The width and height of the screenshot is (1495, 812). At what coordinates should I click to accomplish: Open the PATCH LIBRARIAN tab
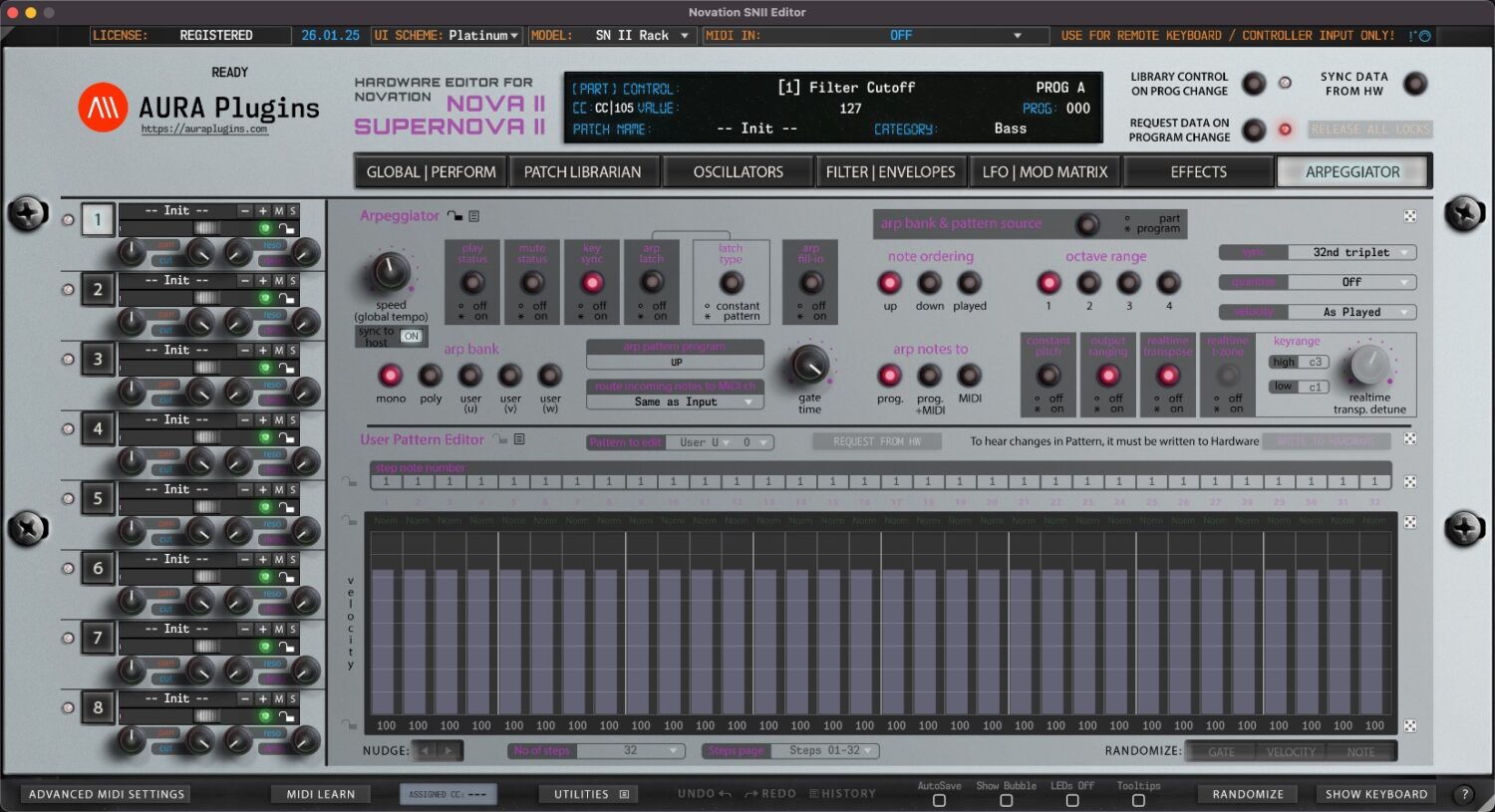(584, 170)
